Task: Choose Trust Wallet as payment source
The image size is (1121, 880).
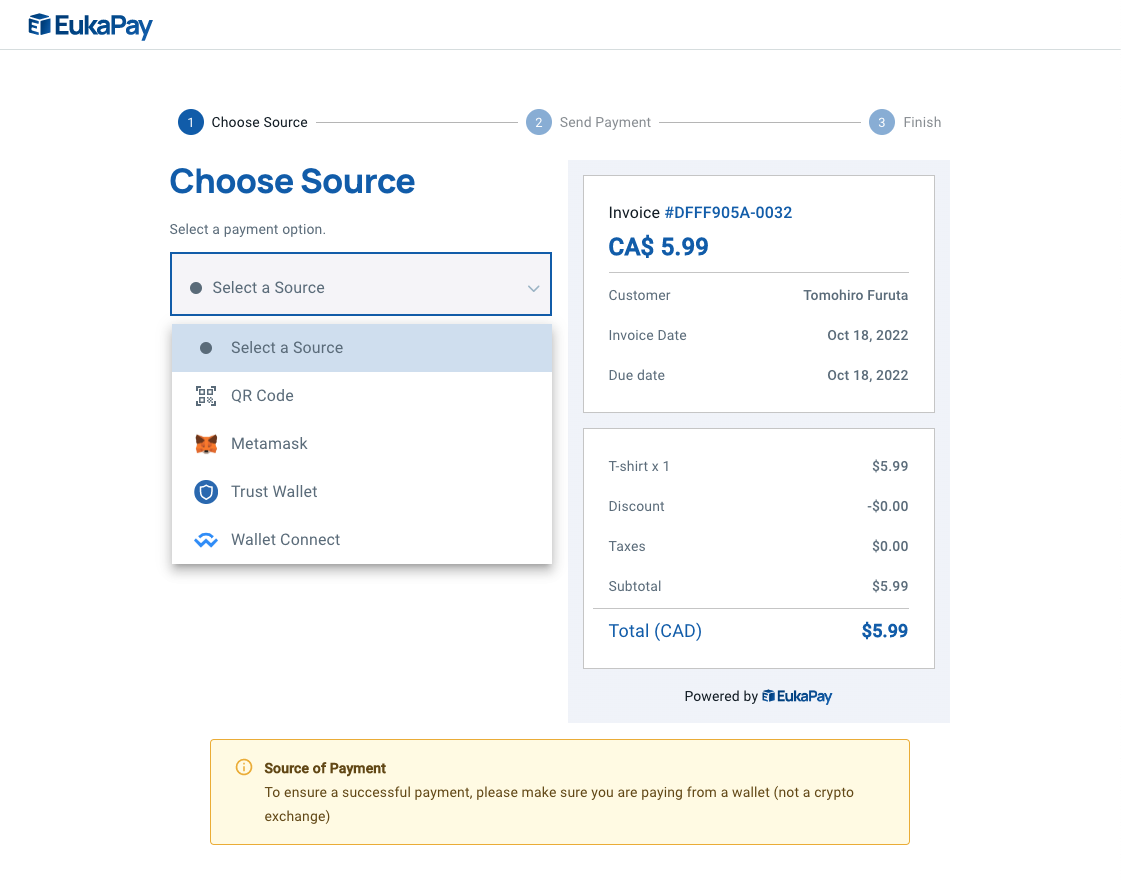Action: pyautogui.click(x=362, y=492)
